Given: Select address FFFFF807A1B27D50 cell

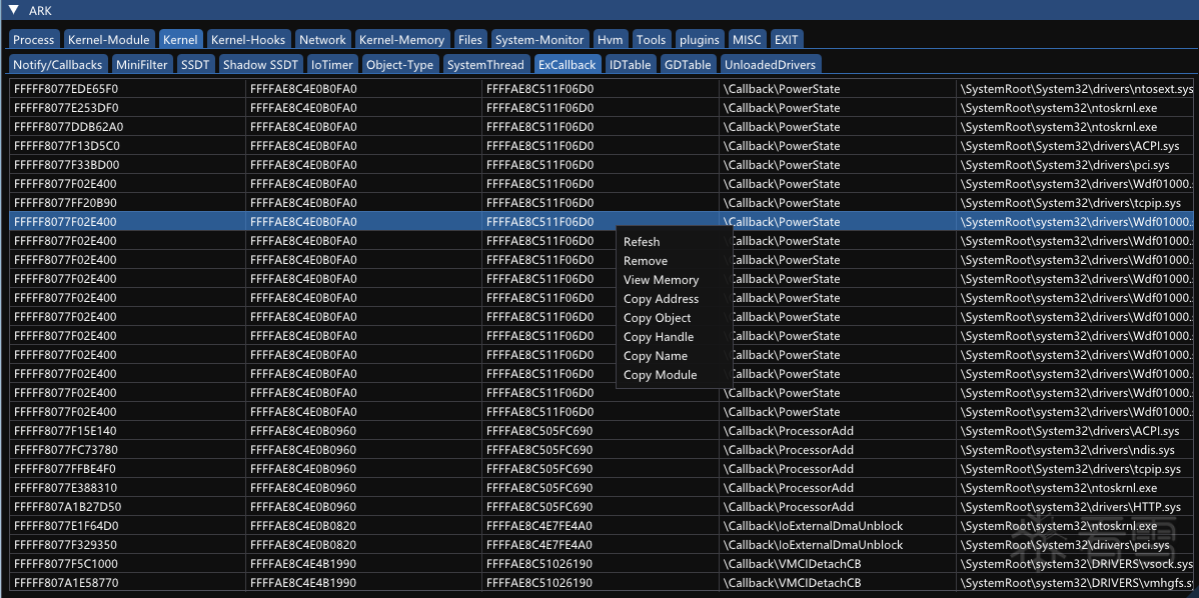Looking at the screenshot, I should coord(128,507).
